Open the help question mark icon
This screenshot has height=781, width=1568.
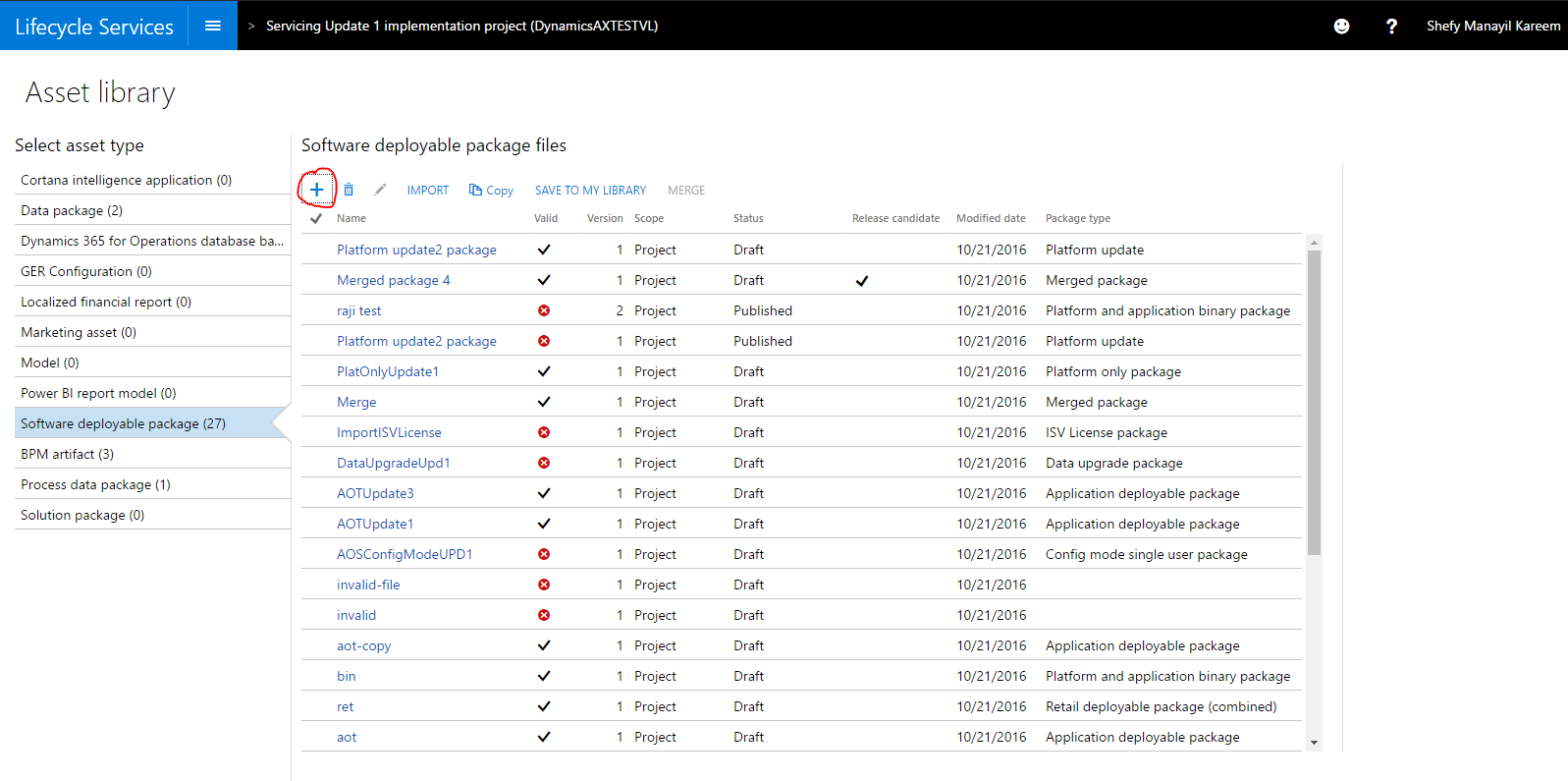coord(1390,27)
